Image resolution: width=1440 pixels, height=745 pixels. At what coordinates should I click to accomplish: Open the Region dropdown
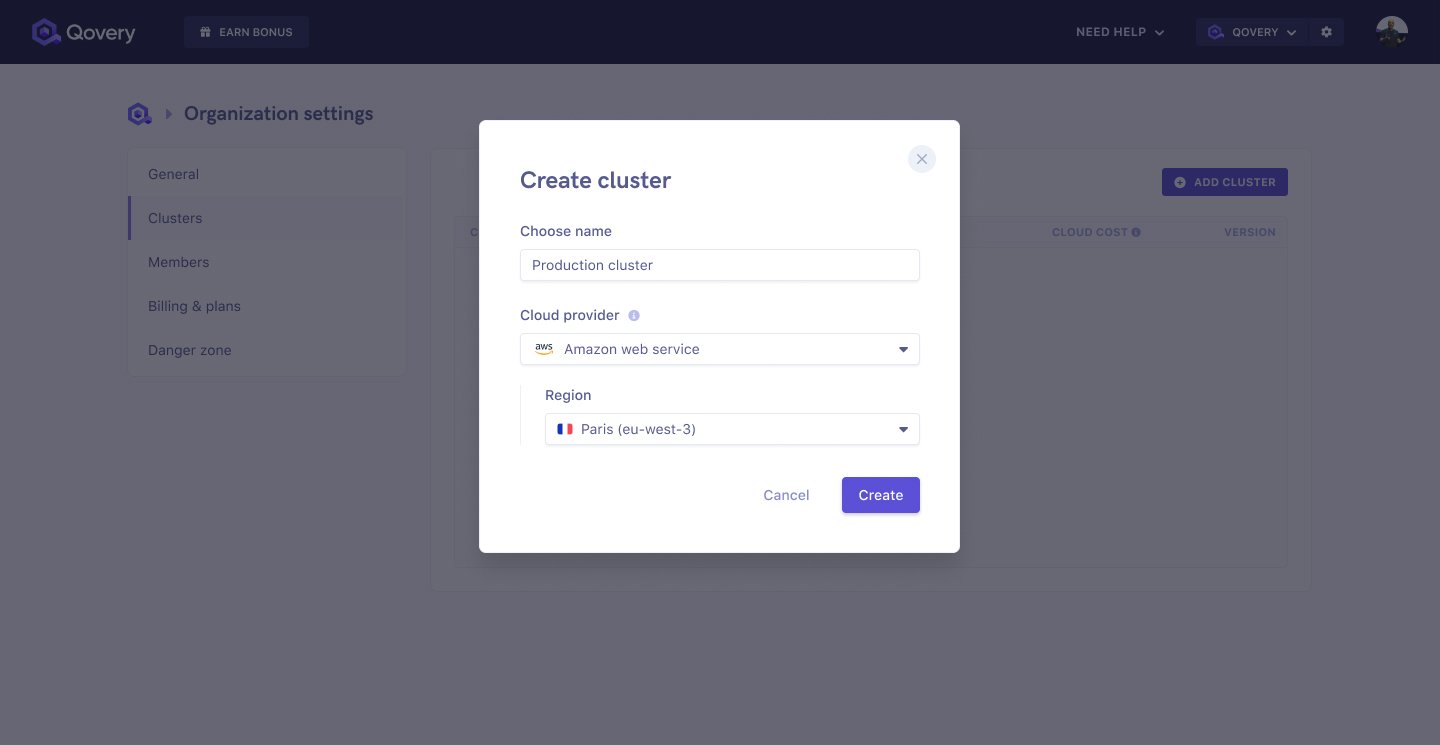click(732, 429)
